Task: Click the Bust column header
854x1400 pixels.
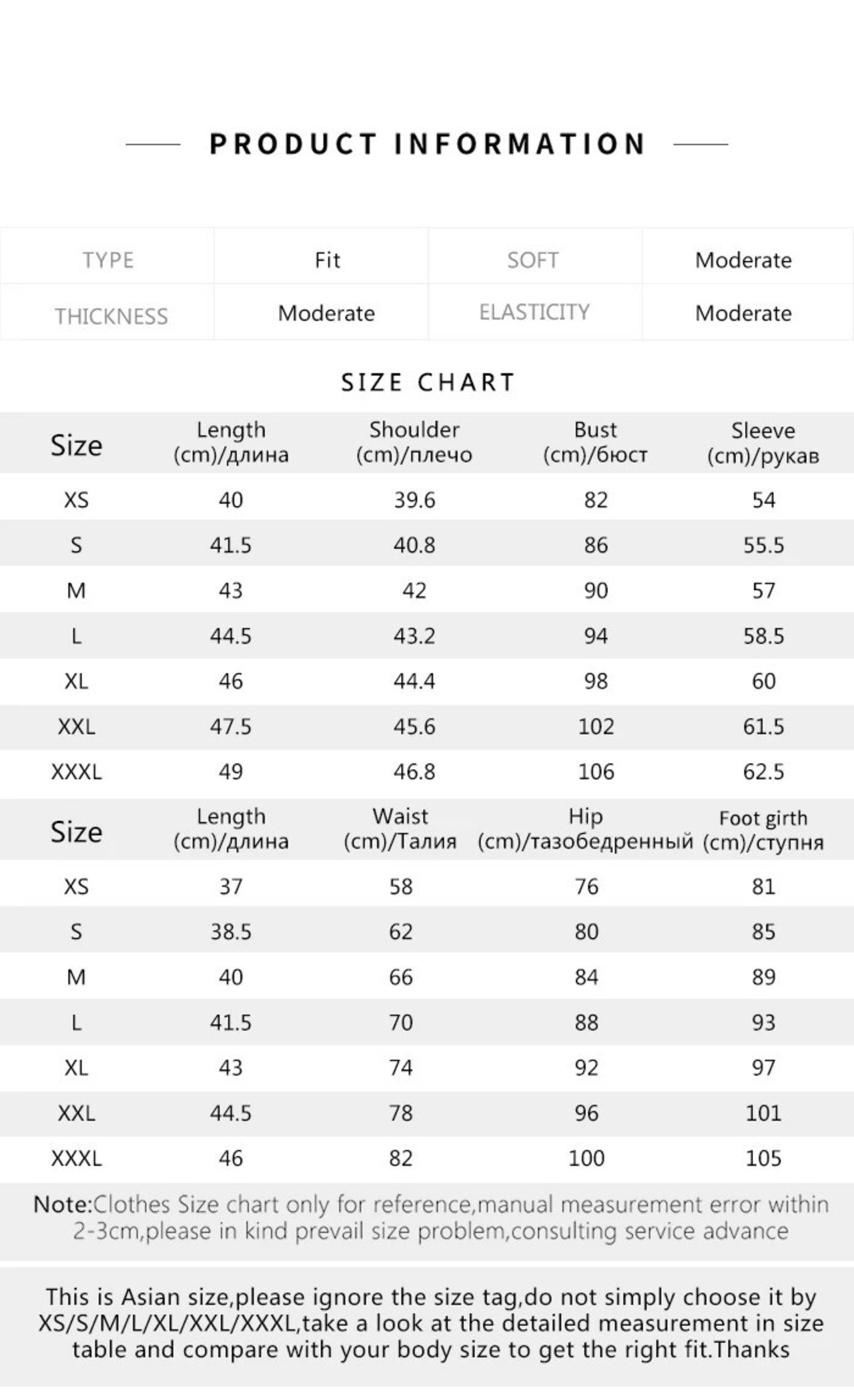Action: (x=595, y=442)
